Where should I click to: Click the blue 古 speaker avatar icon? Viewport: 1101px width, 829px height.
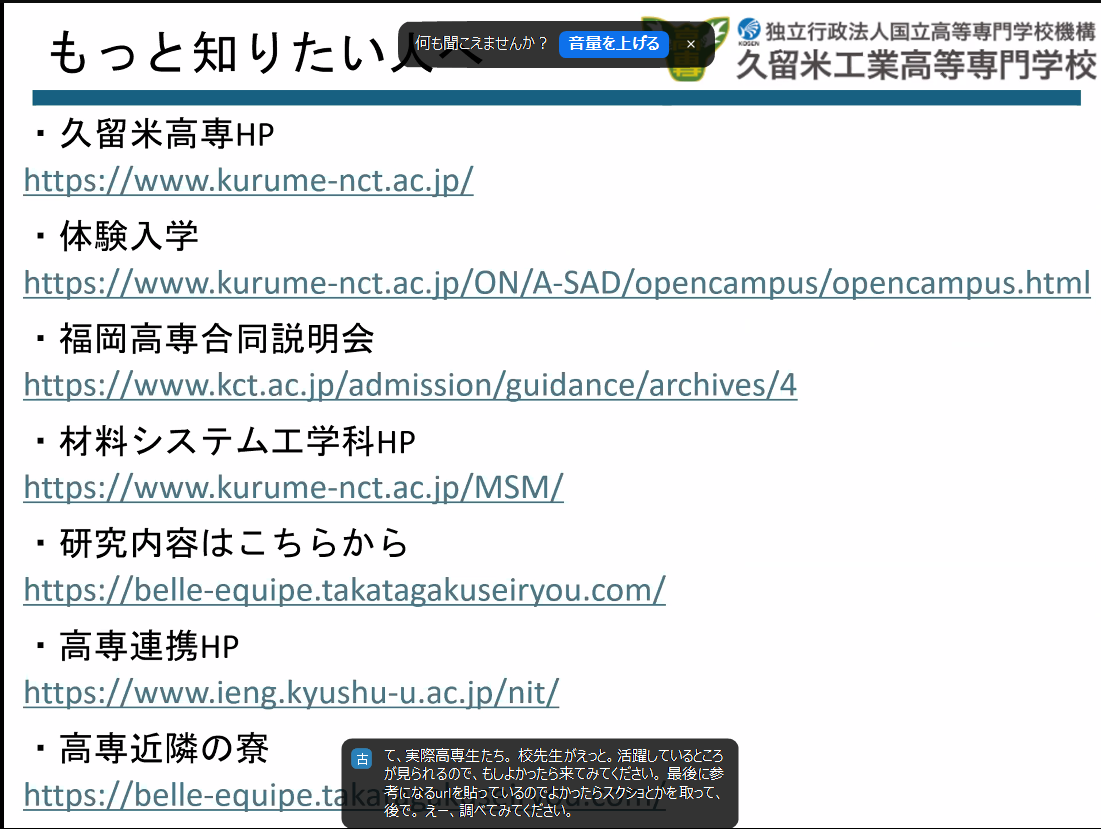click(x=362, y=759)
